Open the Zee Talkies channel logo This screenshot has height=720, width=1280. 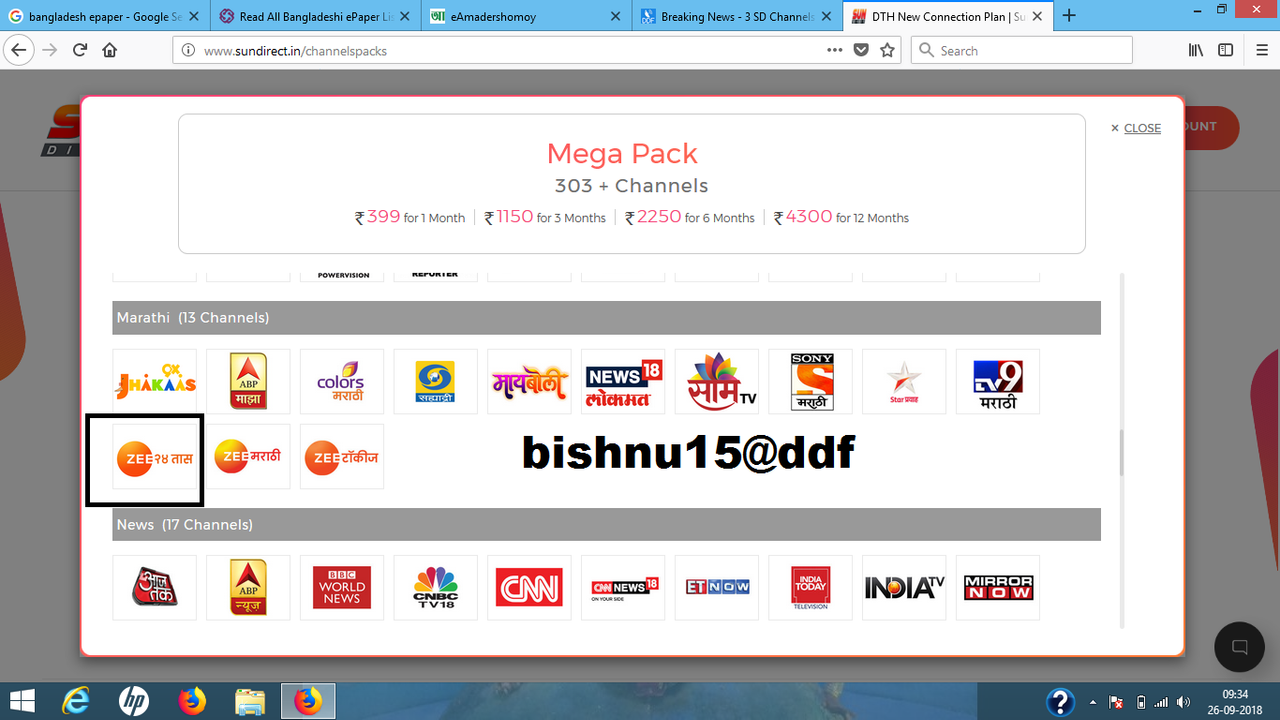(342, 457)
